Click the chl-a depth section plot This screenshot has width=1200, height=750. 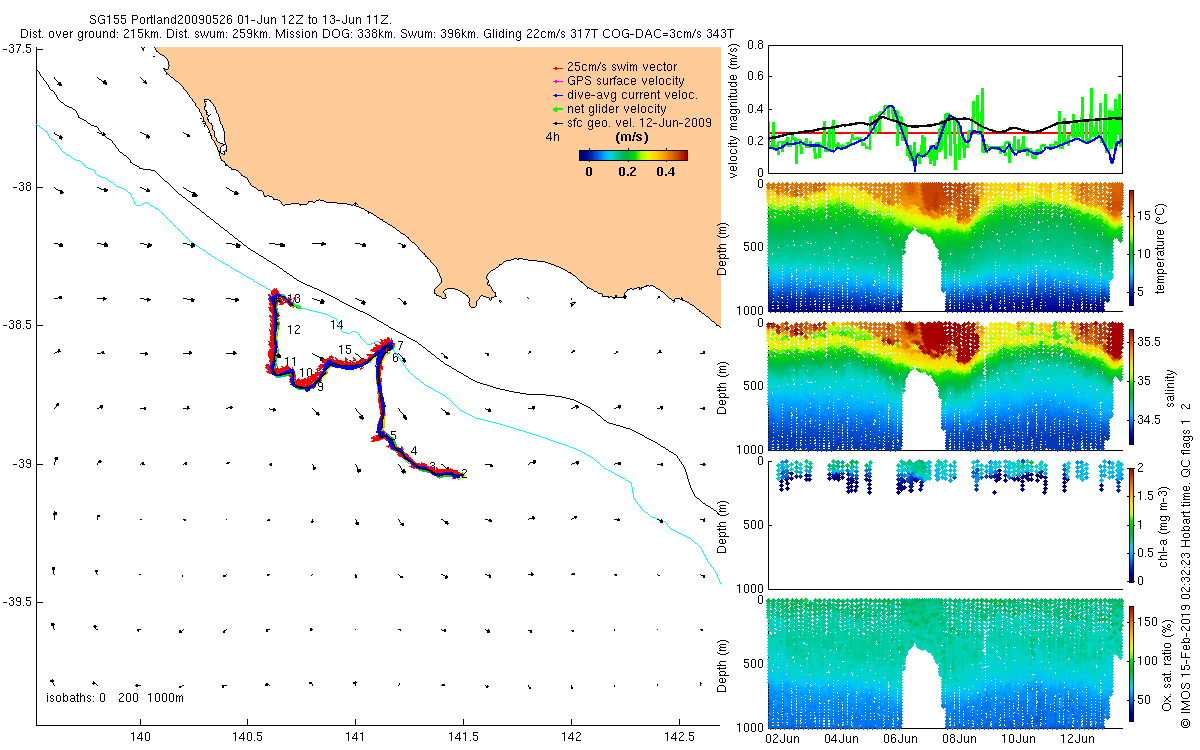943,523
